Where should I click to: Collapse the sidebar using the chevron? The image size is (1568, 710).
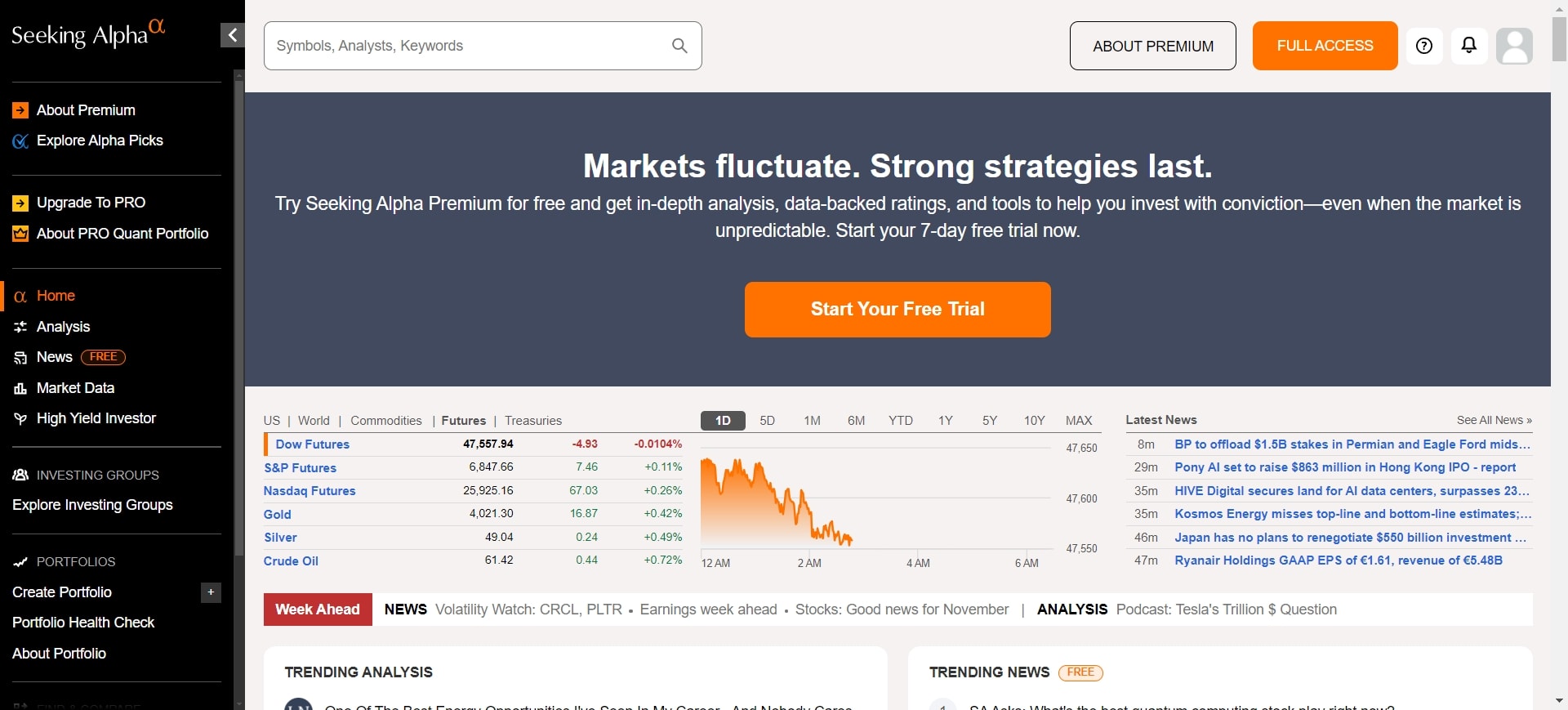(232, 35)
